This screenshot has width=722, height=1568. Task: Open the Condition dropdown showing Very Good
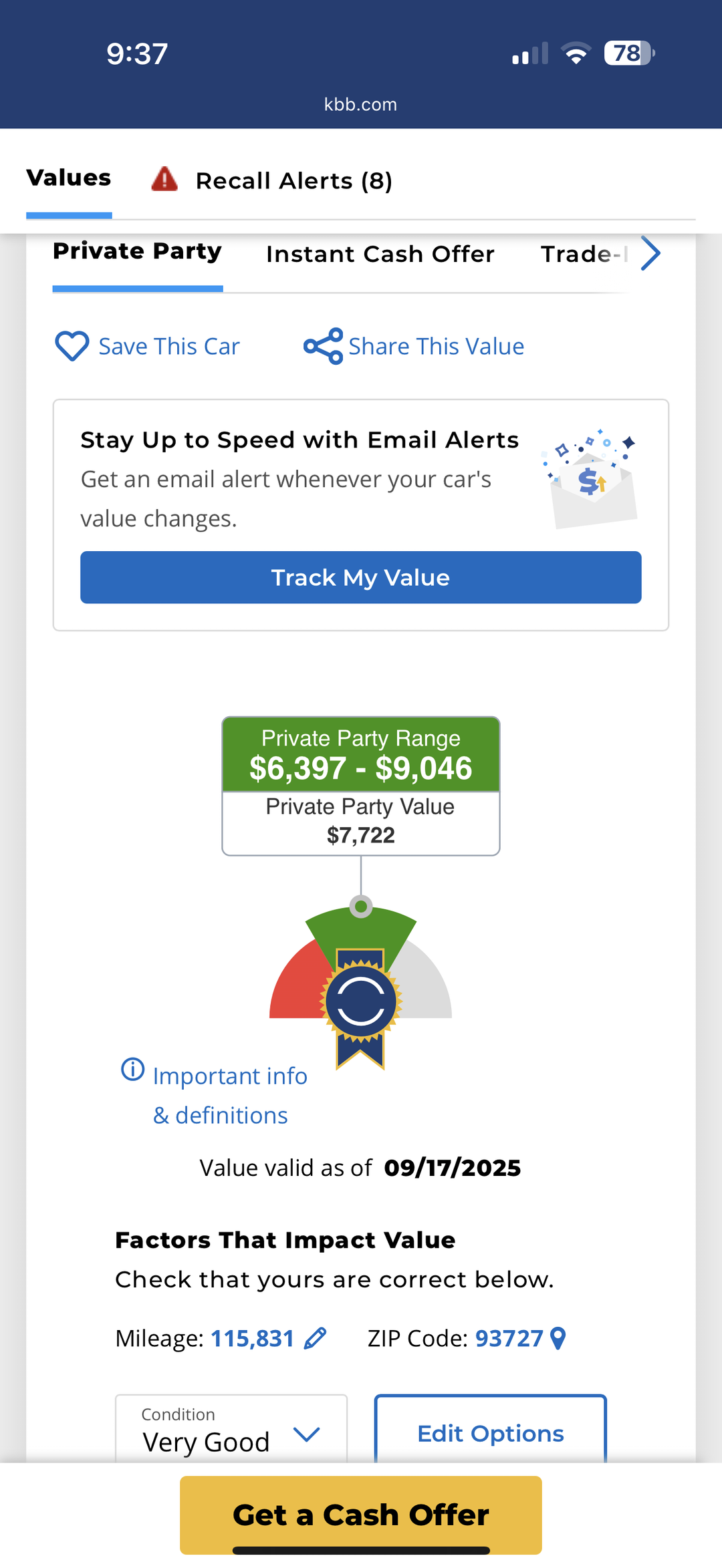point(231,1430)
